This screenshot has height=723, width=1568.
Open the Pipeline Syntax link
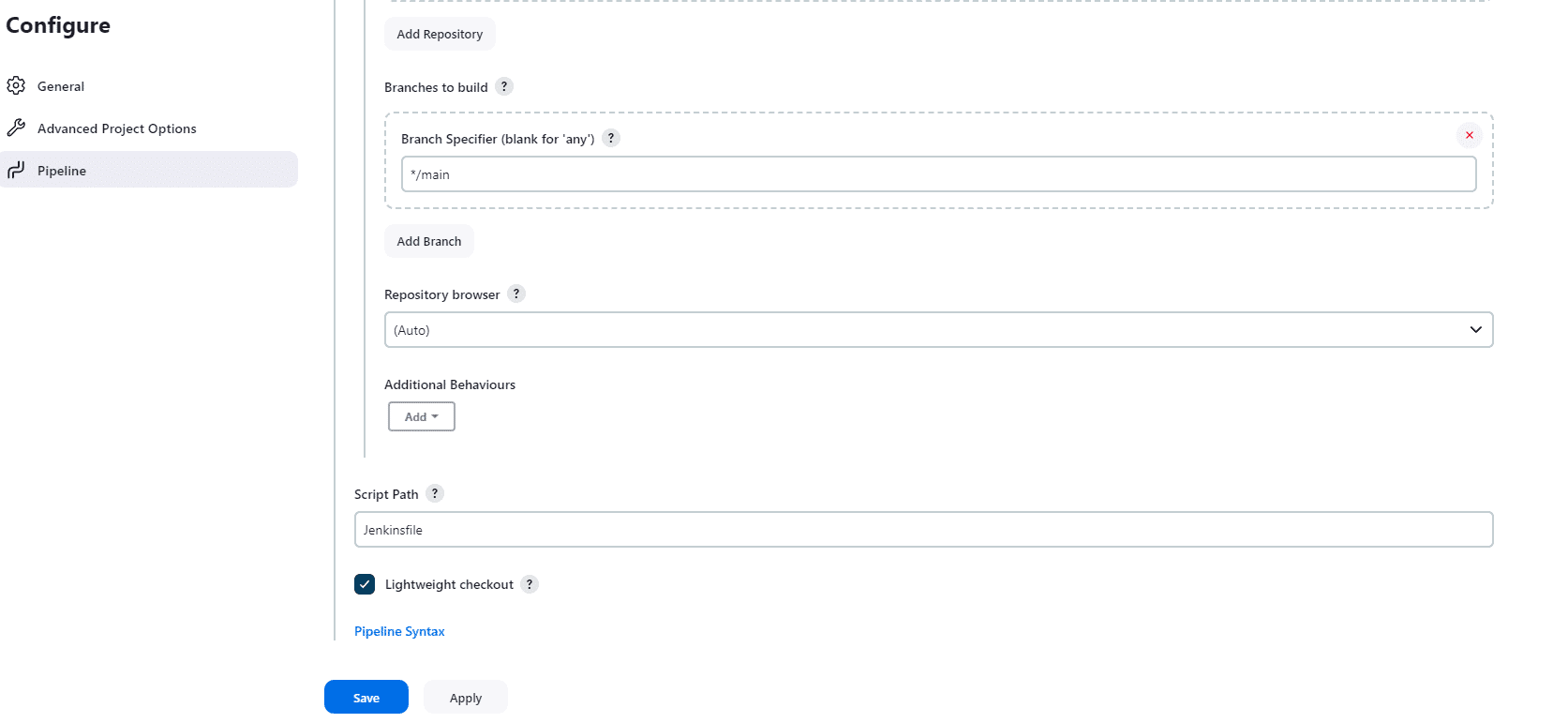coord(399,631)
